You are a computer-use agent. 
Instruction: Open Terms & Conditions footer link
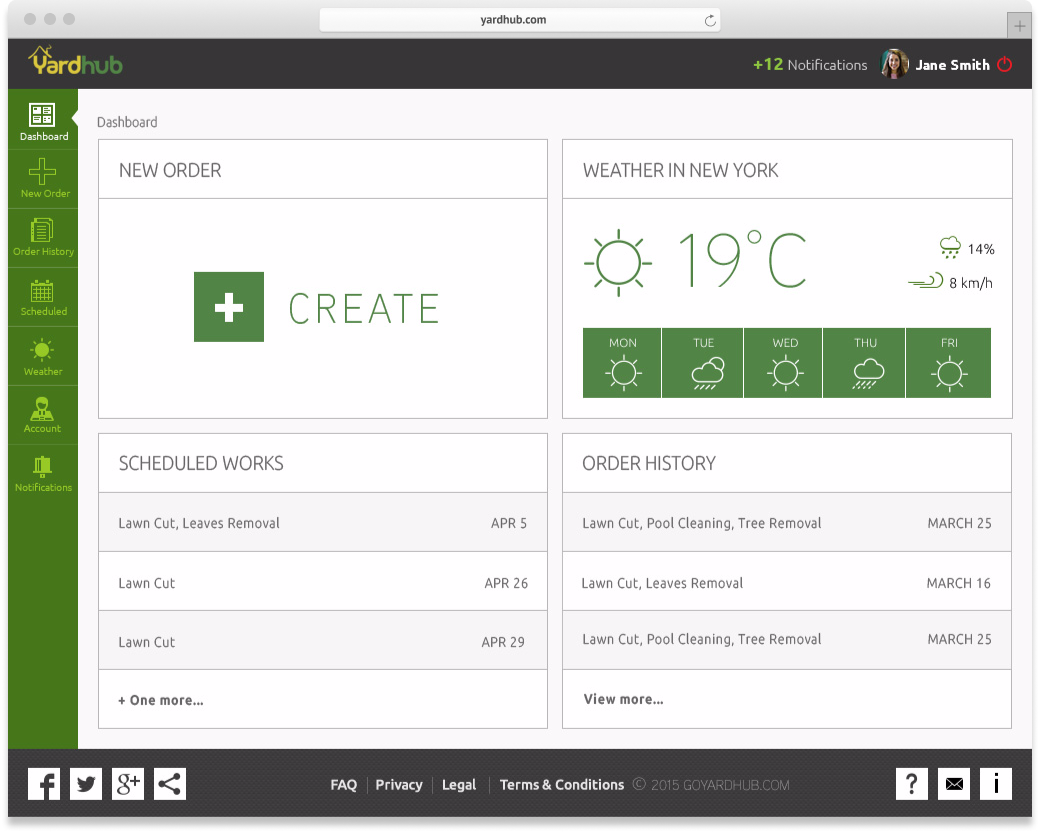coord(562,785)
